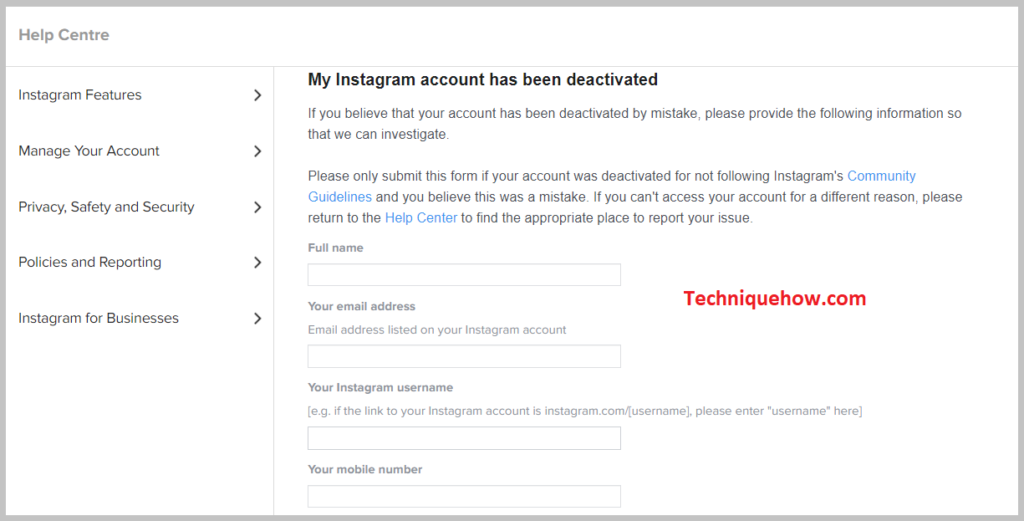The image size is (1024, 521).
Task: Choose Privacy, Safety and Security menu item
Action: (106, 207)
